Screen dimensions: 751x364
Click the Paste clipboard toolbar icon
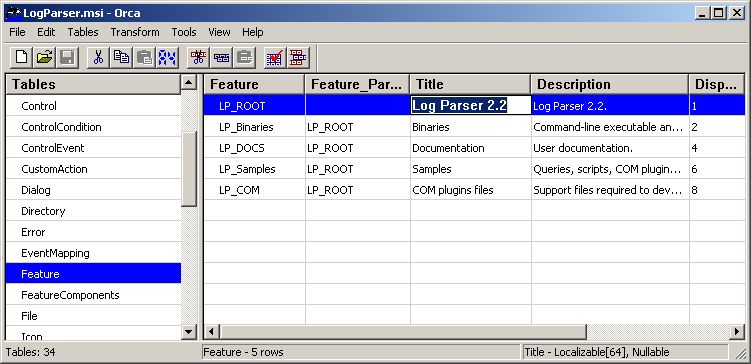click(144, 58)
